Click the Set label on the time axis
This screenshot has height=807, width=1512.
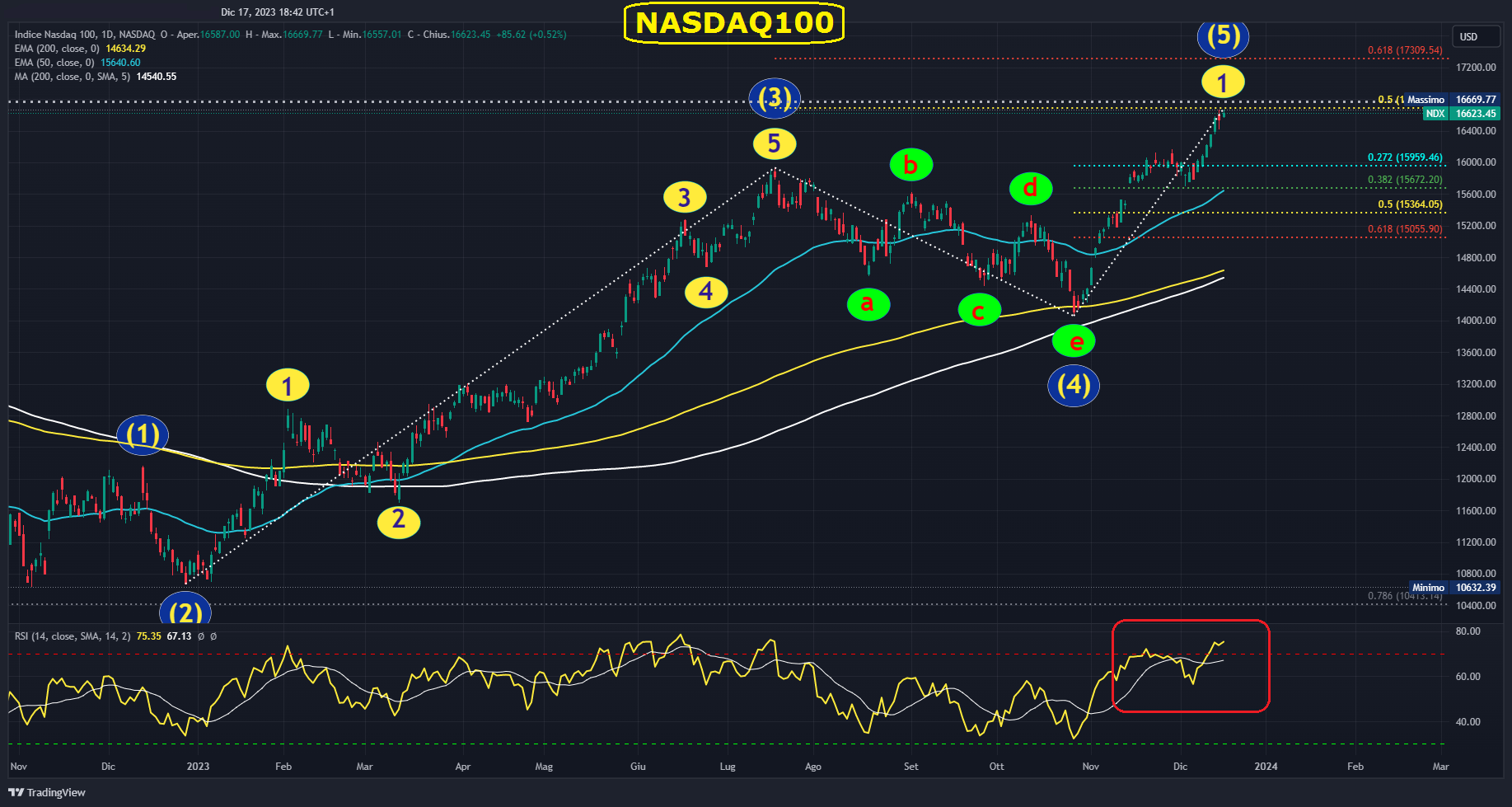coord(910,767)
